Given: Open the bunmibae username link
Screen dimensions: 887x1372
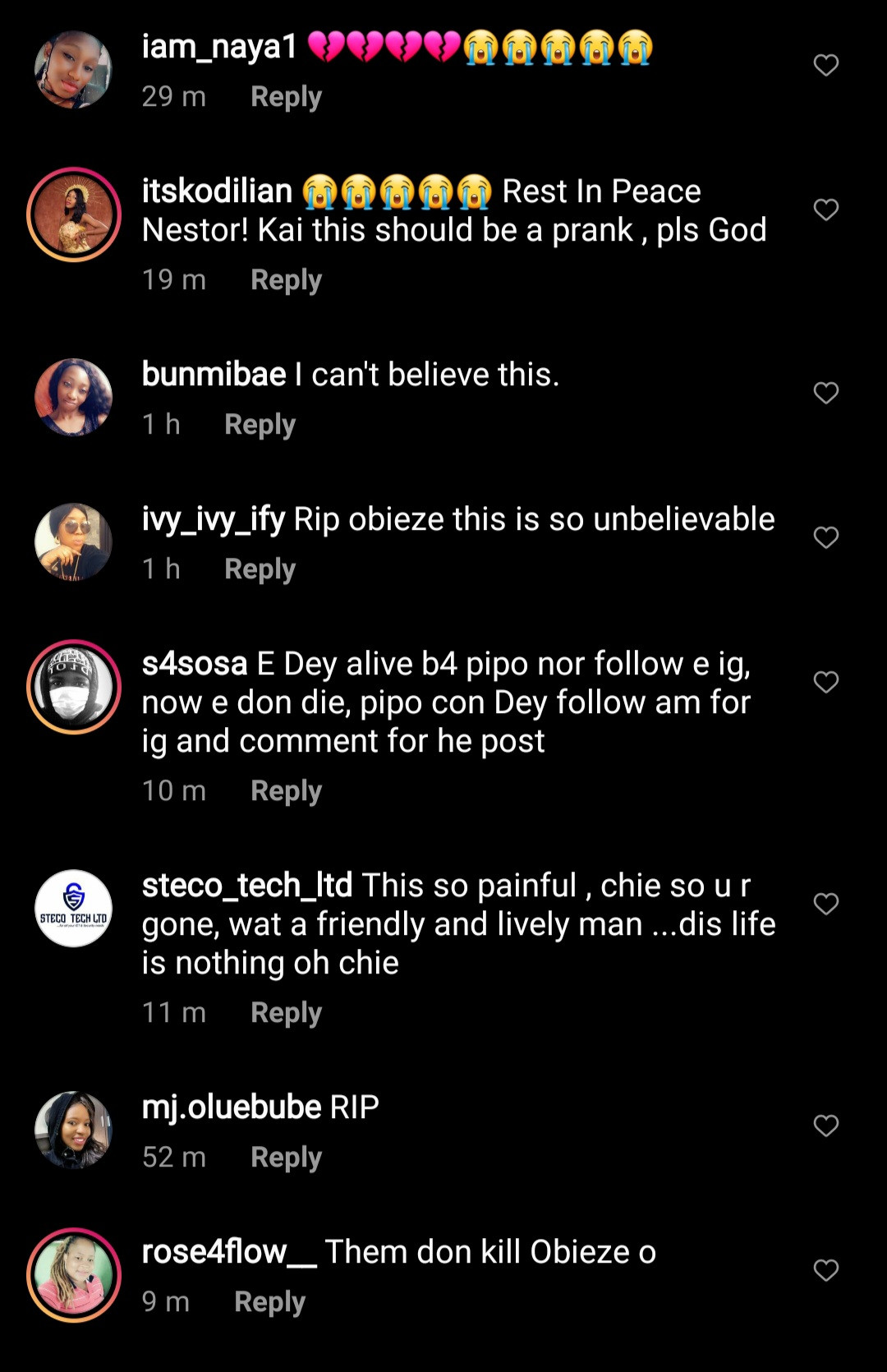Looking at the screenshot, I should coord(214,375).
